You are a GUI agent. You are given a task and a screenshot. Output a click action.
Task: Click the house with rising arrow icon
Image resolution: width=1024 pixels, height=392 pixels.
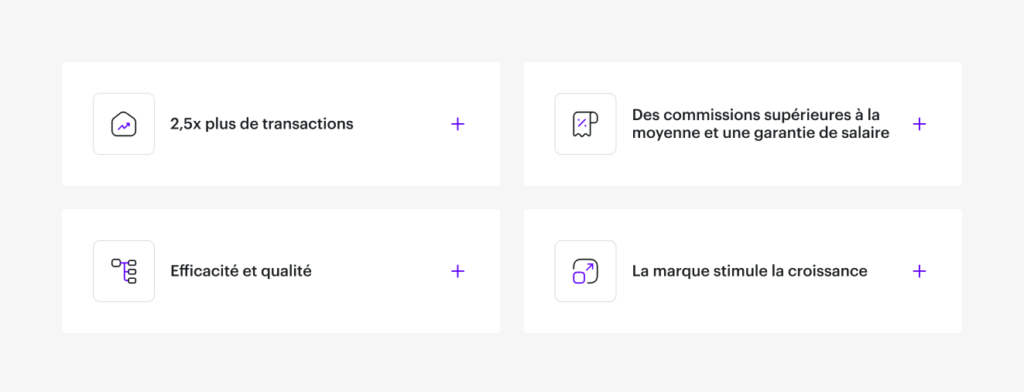click(x=123, y=124)
